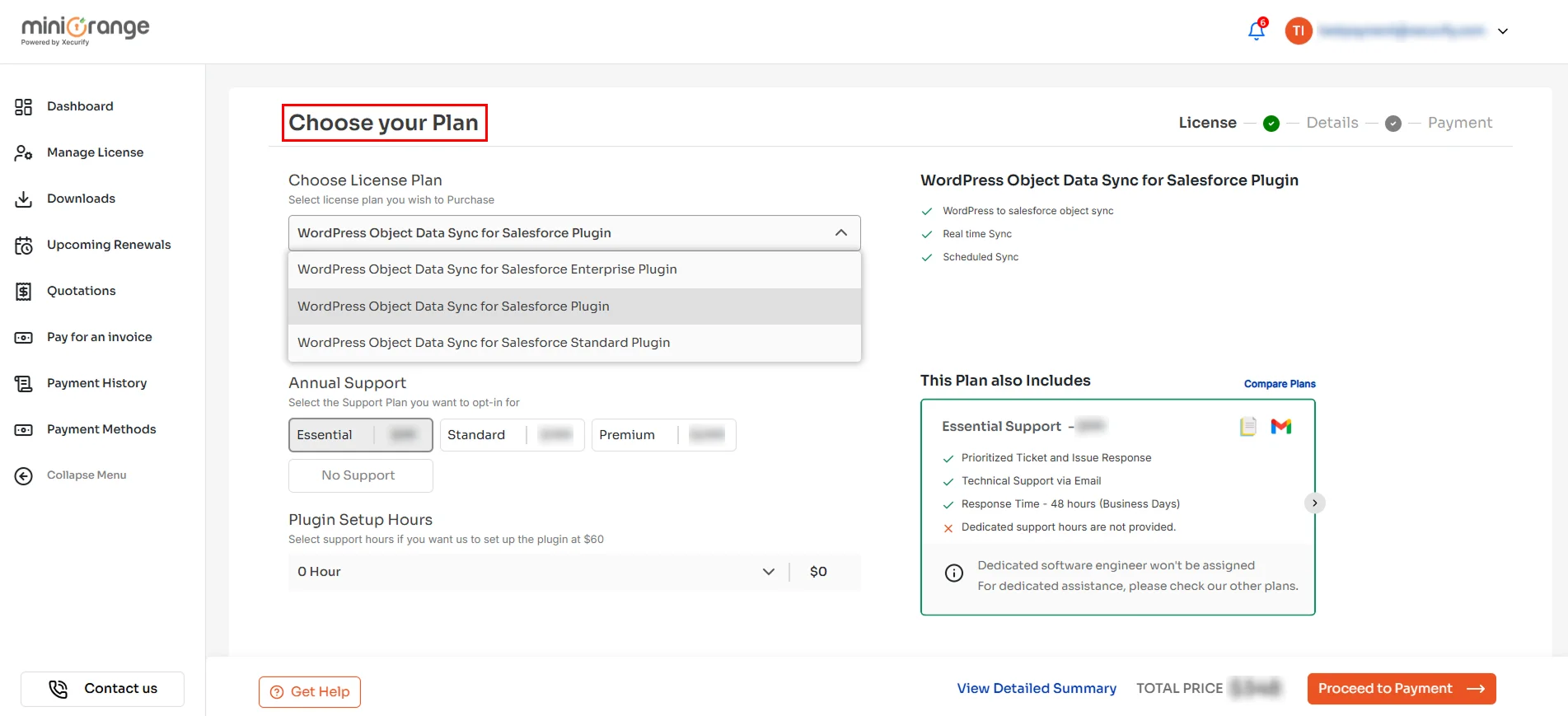This screenshot has height=716, width=1568.
Task: Collapse the sidebar menu
Action: click(87, 475)
